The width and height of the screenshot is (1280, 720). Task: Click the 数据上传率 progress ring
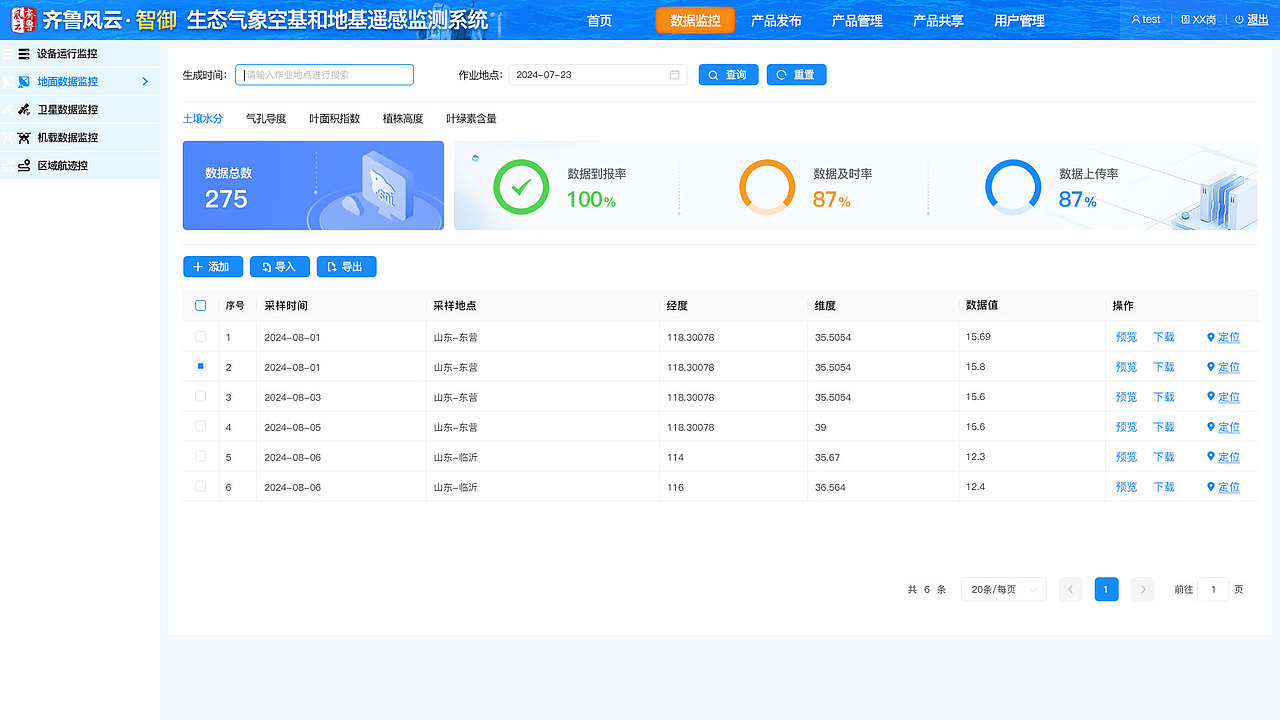pos(1013,186)
